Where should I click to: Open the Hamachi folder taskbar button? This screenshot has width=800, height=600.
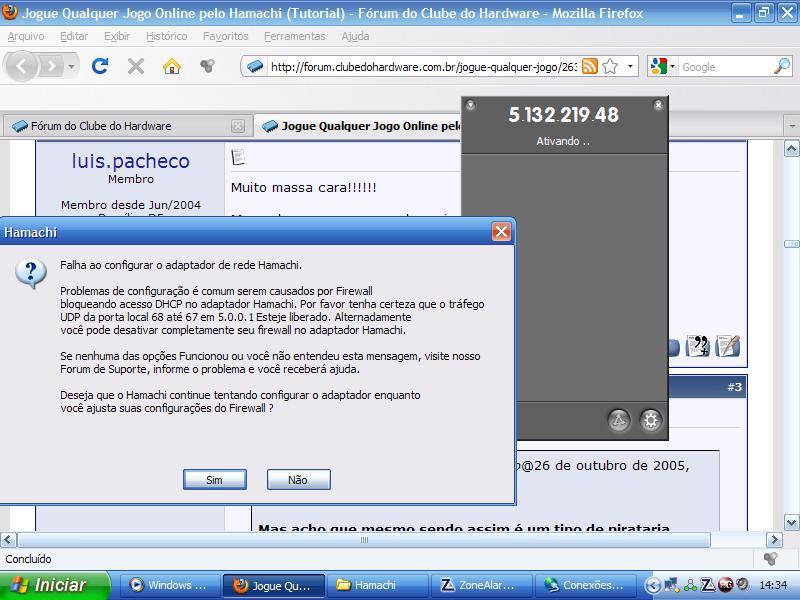[377, 585]
